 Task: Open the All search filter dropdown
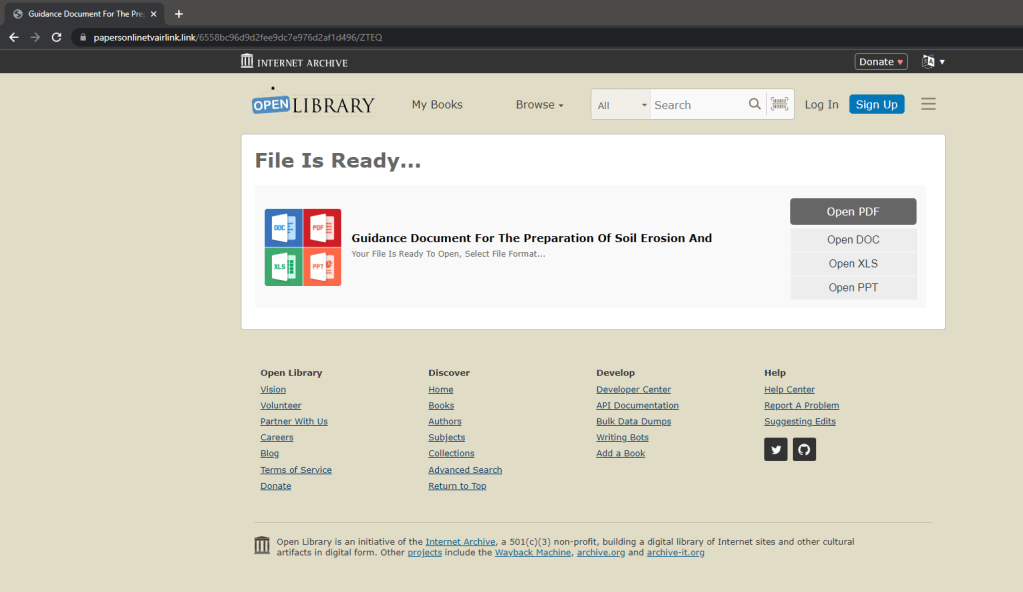(x=622, y=105)
